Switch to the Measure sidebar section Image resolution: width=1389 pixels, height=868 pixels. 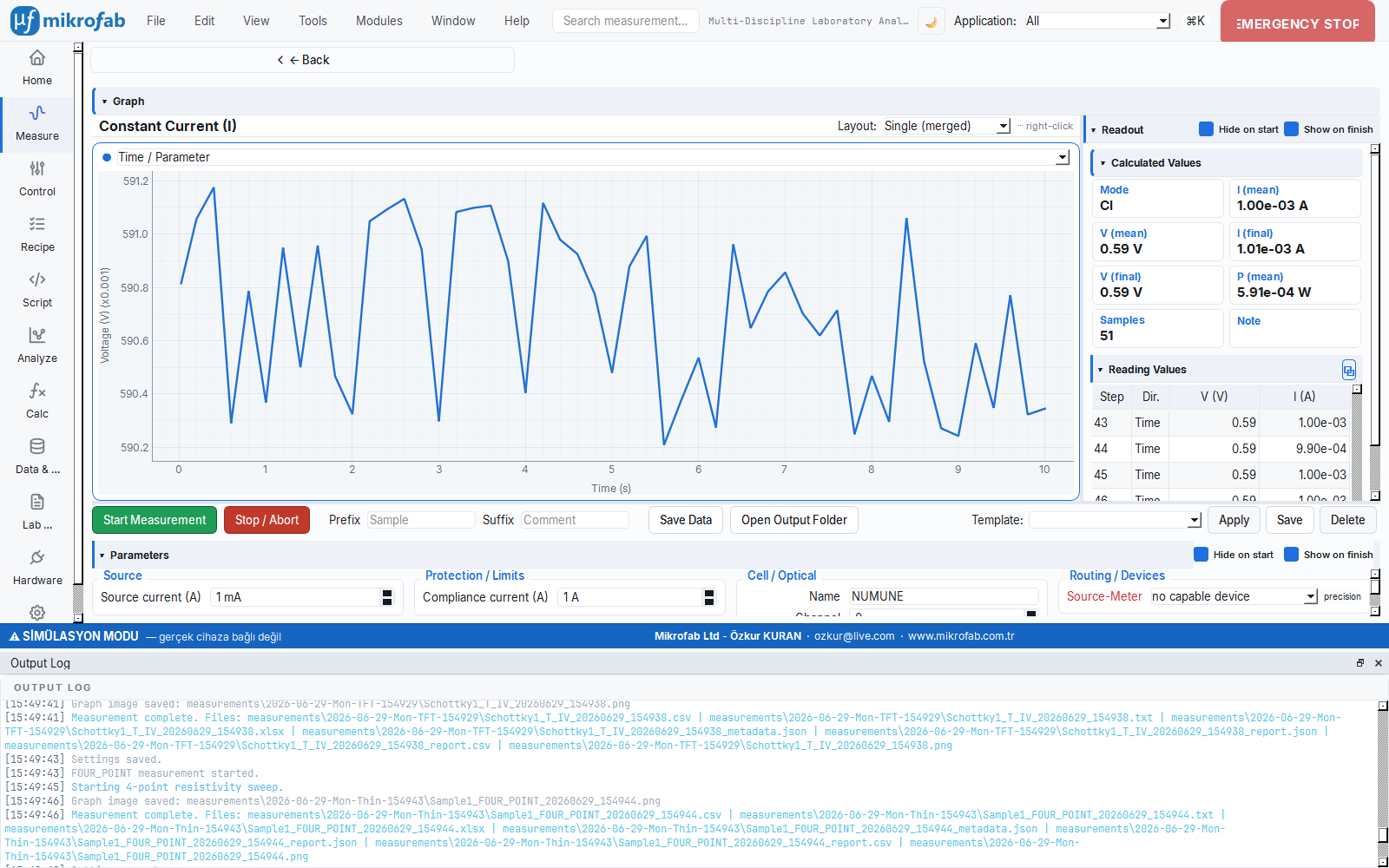pos(36,123)
